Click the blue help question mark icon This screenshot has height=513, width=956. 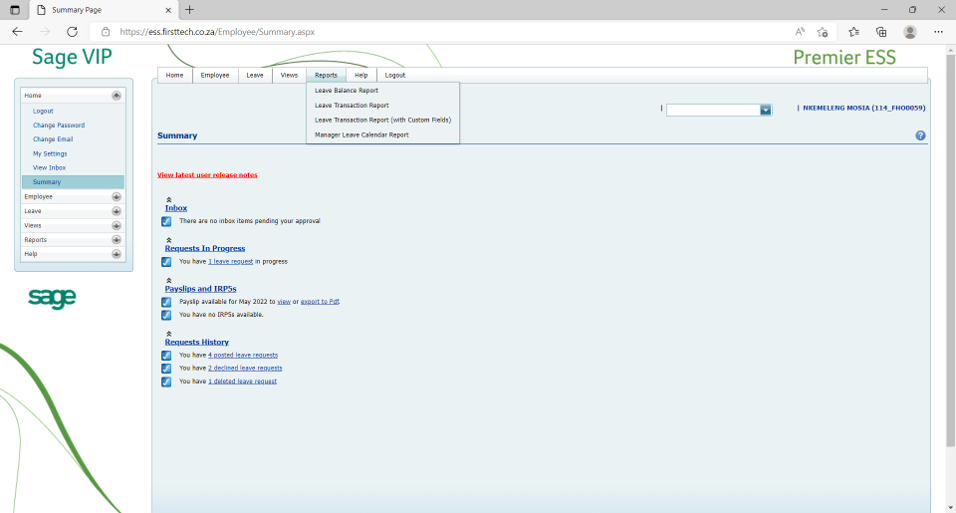[x=920, y=136]
